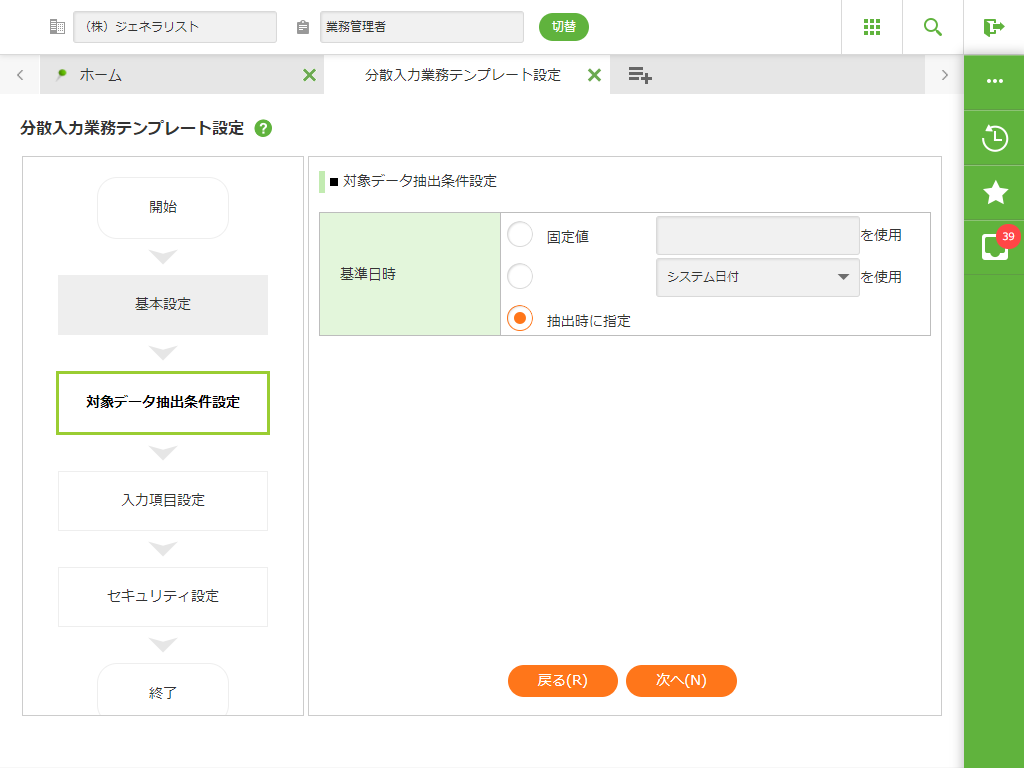Screen dimensions: 1024x768
Task: Click the 戻る(R) button
Action: [x=562, y=680]
